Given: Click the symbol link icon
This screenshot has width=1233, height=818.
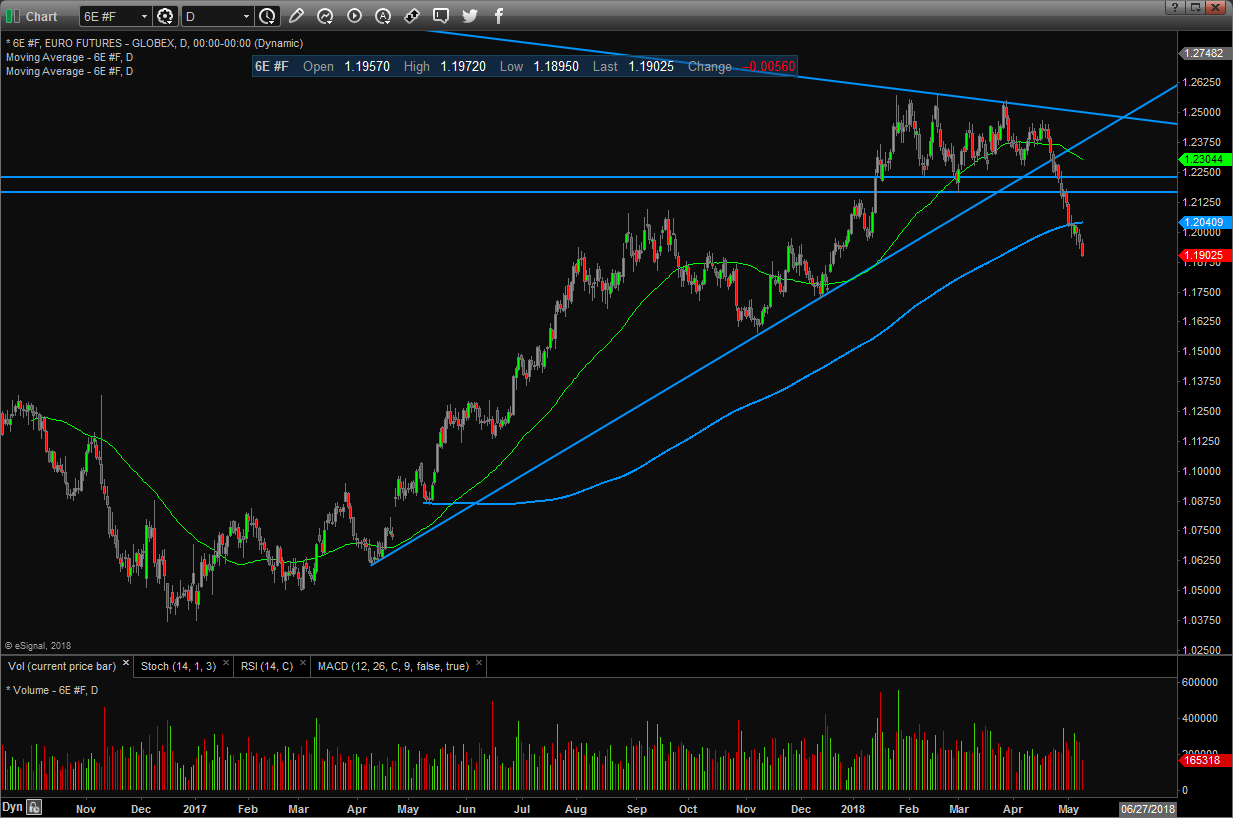Looking at the screenshot, I should (412, 16).
